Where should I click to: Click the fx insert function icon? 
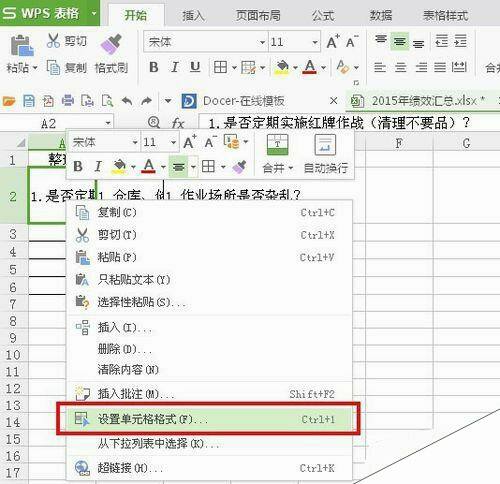click(x=178, y=124)
